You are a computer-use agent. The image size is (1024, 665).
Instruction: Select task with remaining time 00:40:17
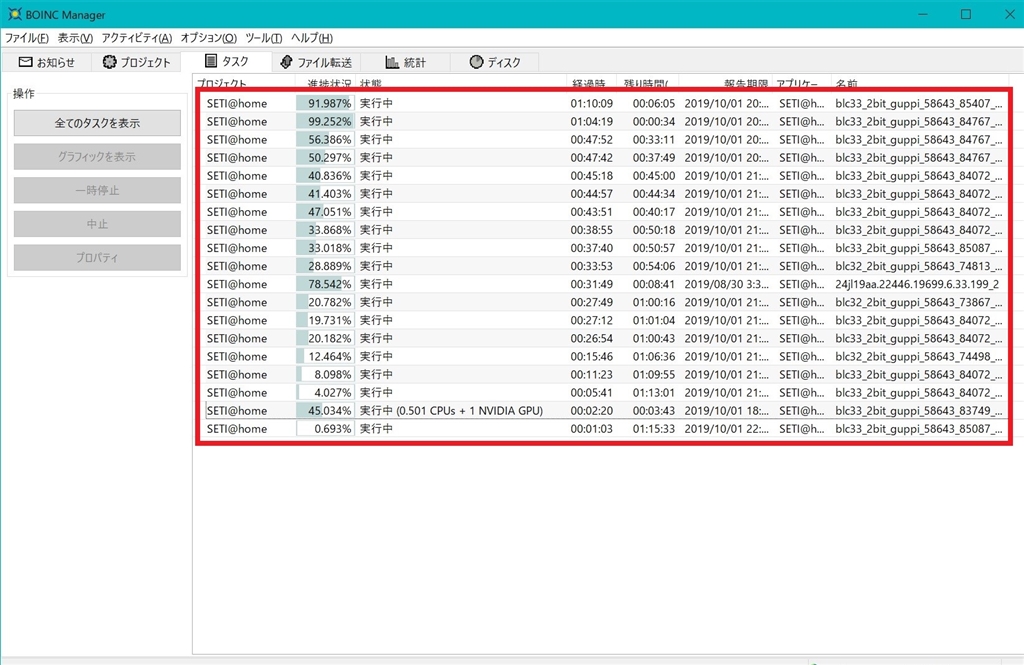tap(604, 212)
